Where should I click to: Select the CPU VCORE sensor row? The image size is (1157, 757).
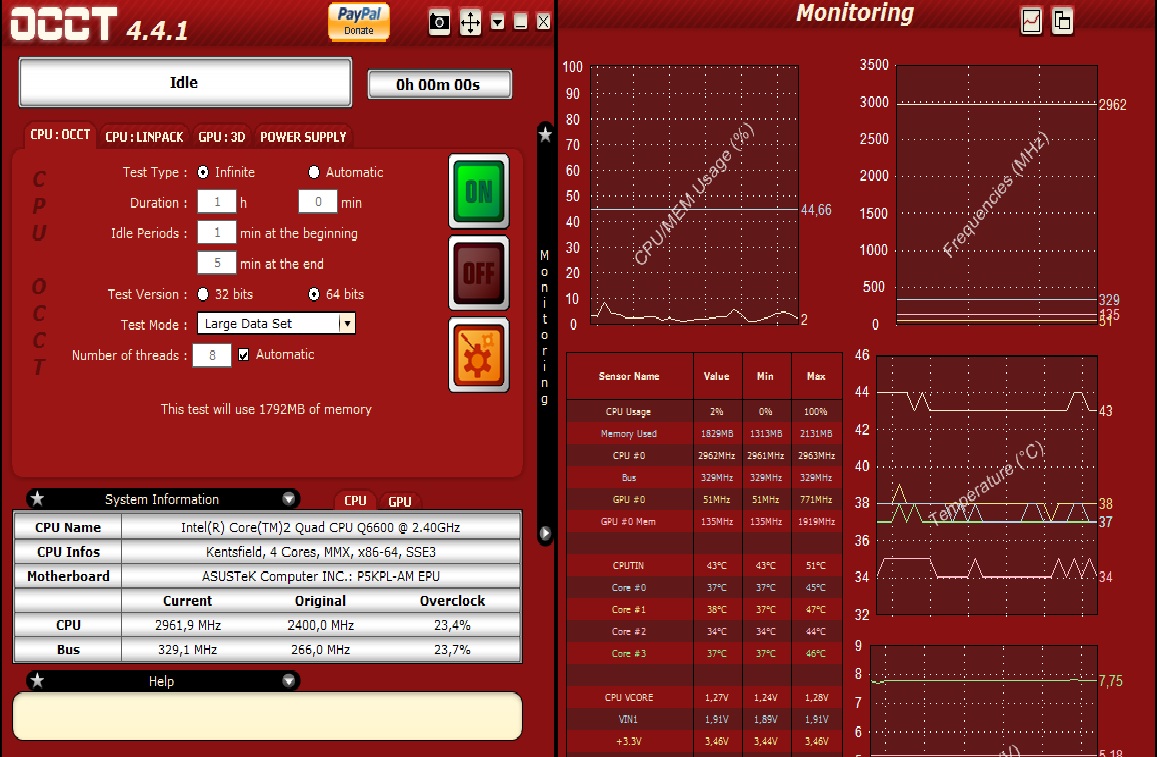click(704, 697)
